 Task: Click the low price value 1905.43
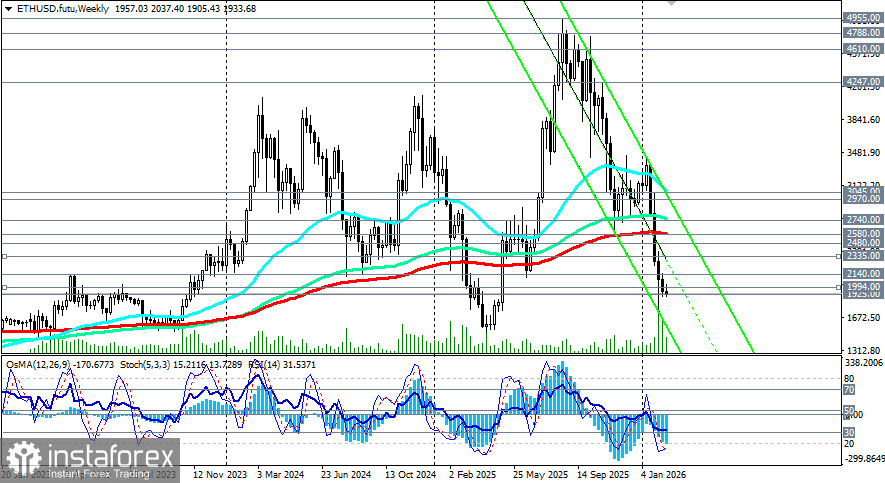[204, 8]
